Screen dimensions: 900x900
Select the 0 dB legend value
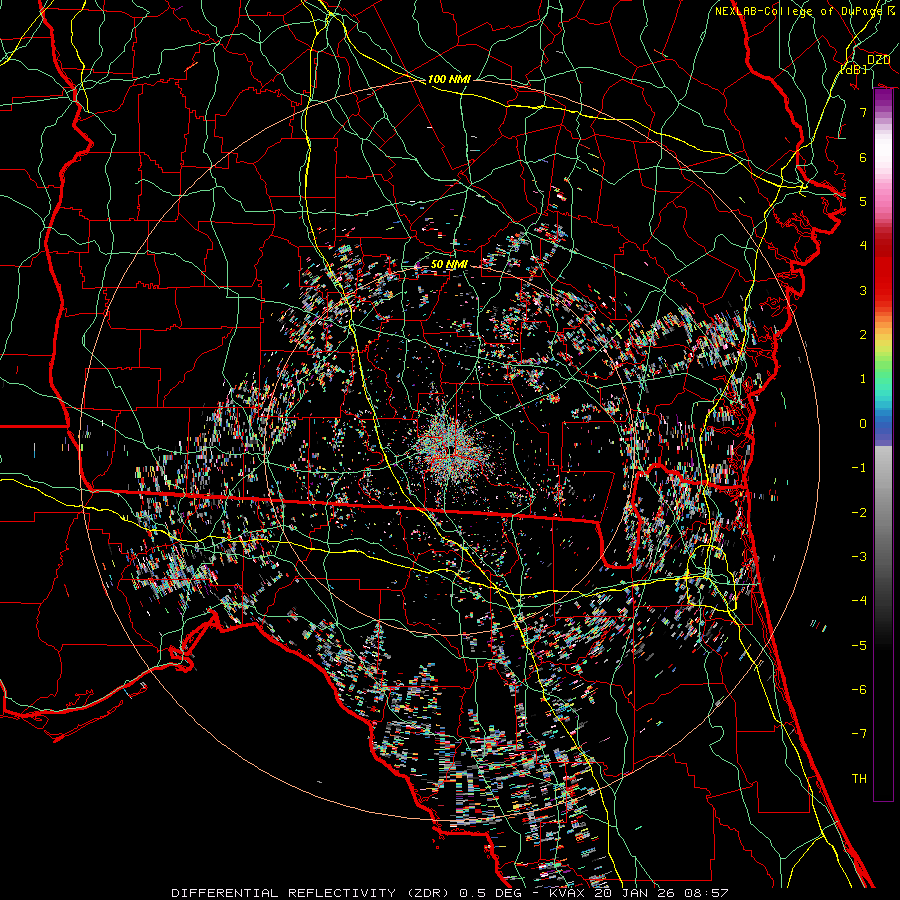point(862,423)
